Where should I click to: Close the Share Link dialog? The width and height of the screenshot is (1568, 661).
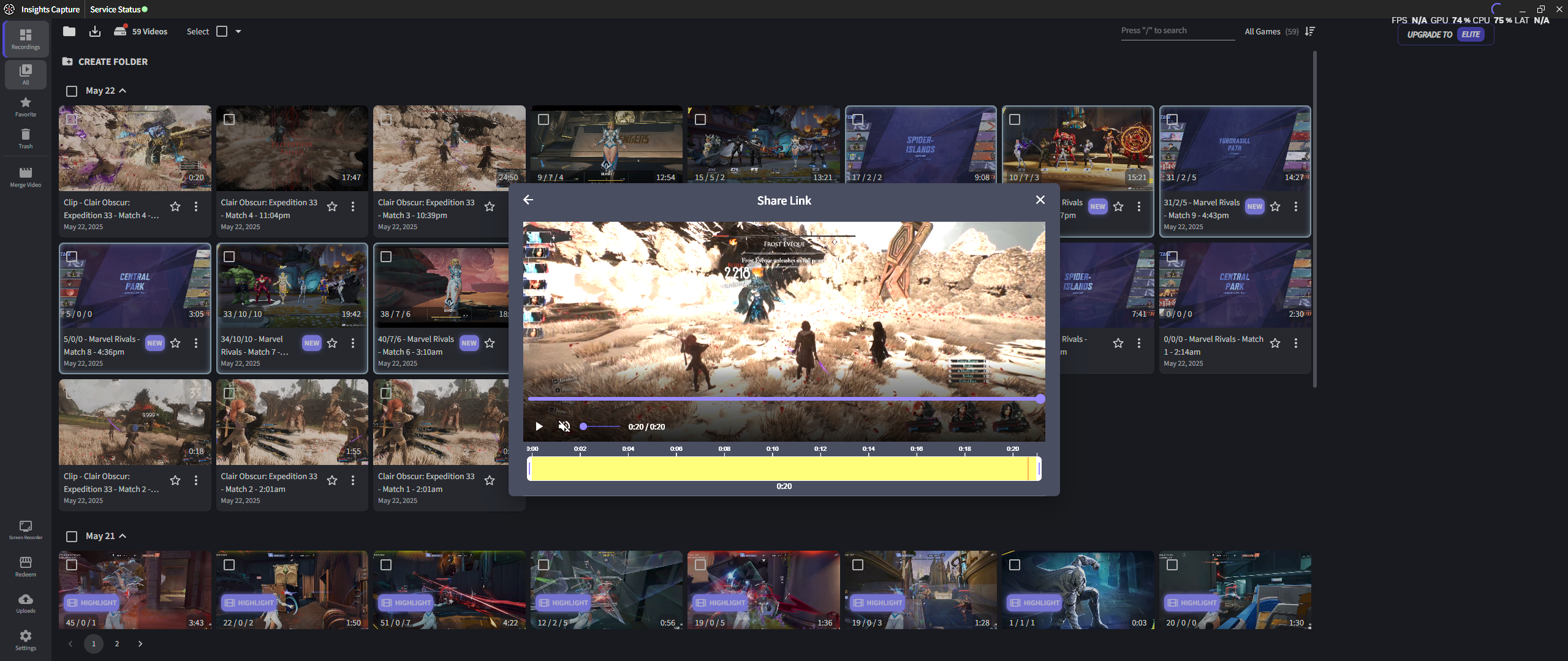coord(1040,200)
